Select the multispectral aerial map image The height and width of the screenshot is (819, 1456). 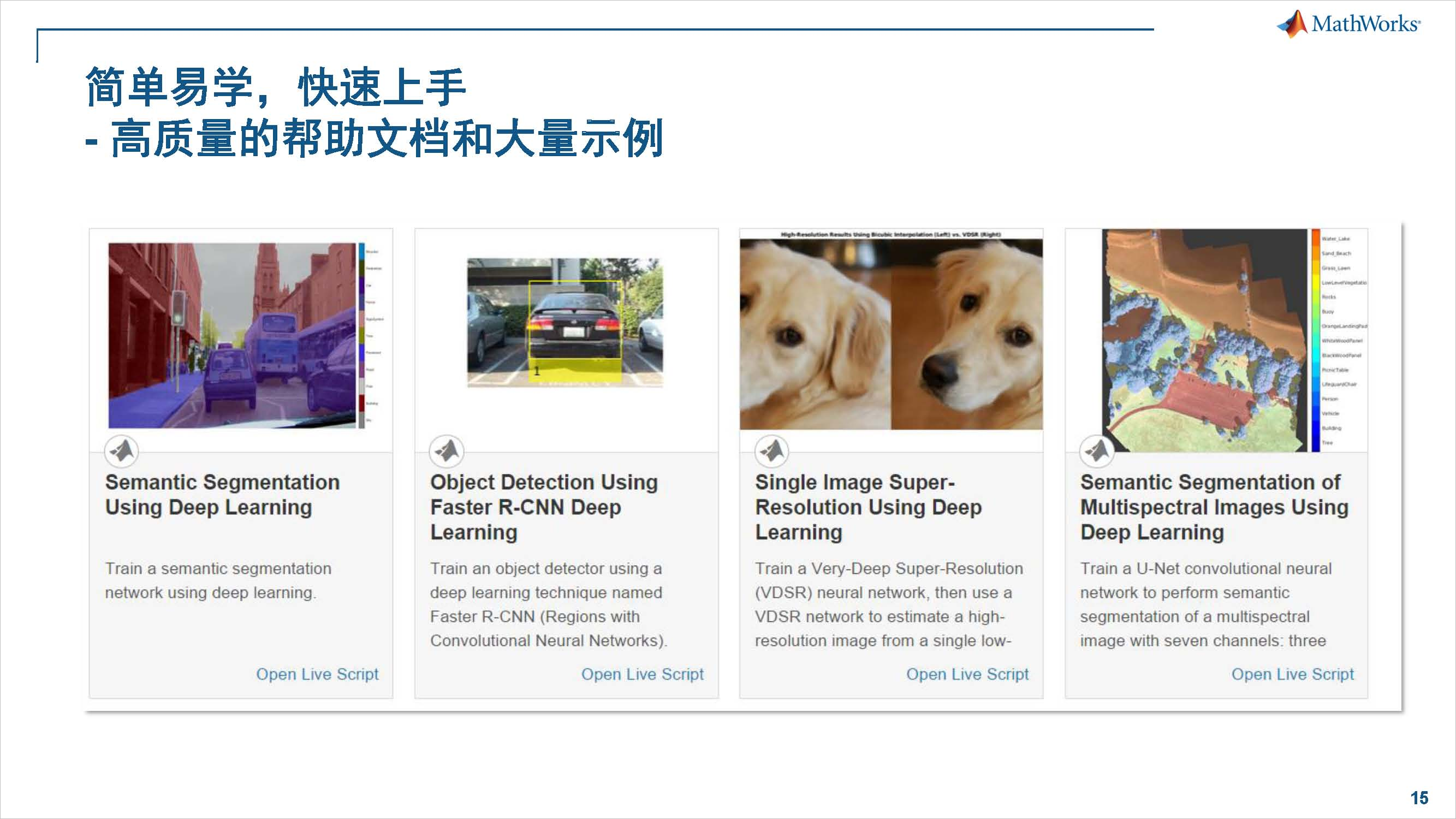click(x=1204, y=339)
